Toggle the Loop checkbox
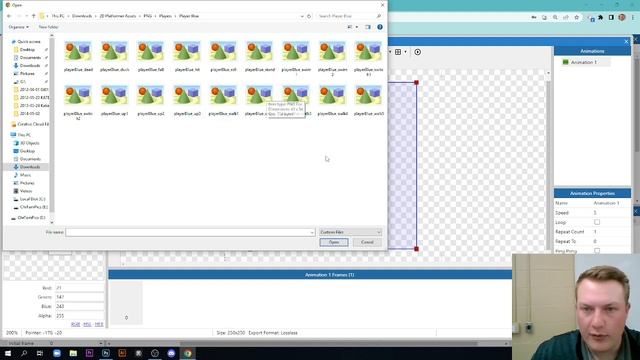640x360 pixels. pyautogui.click(x=597, y=222)
